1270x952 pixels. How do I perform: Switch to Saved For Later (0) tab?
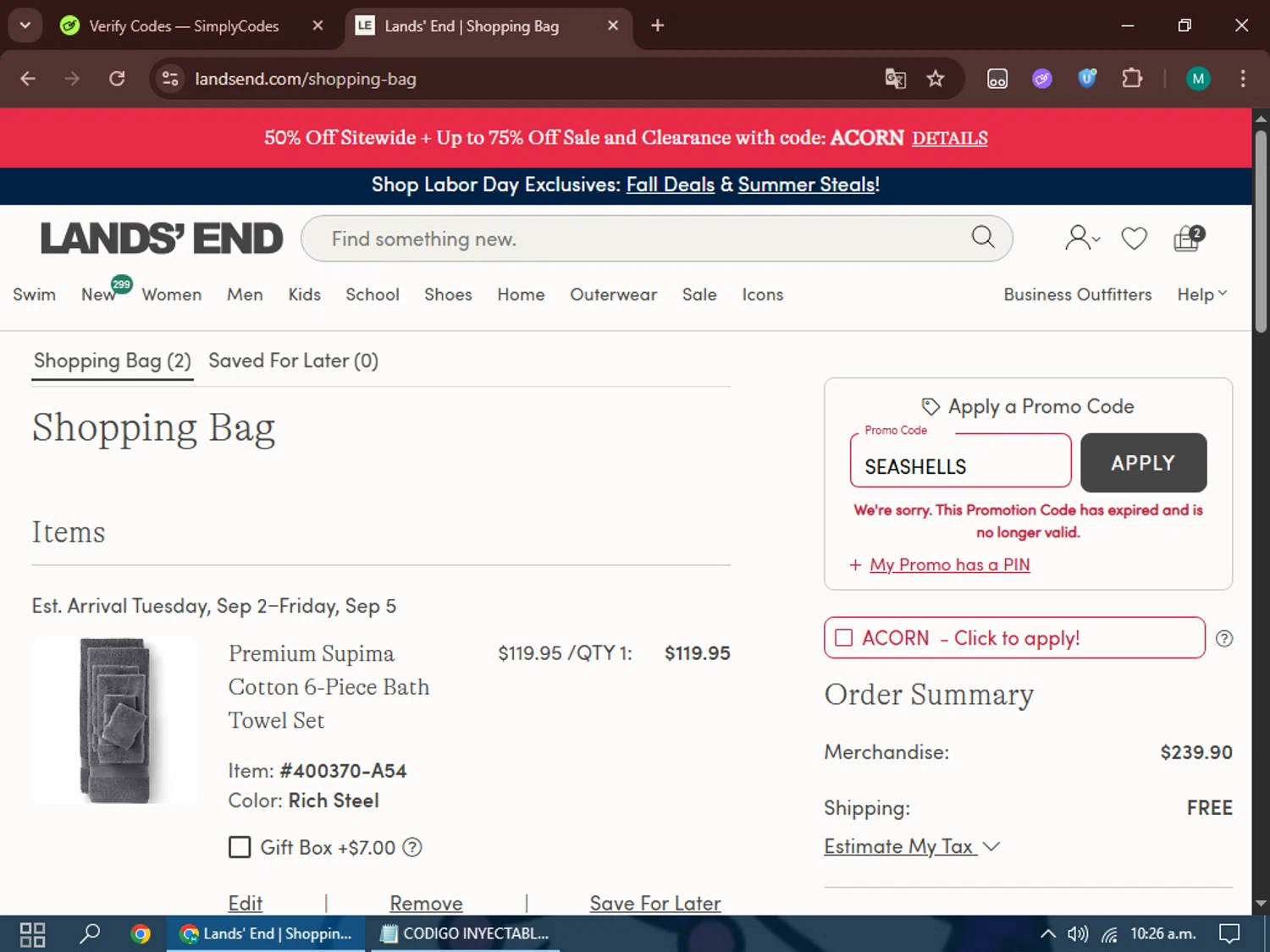tap(293, 360)
